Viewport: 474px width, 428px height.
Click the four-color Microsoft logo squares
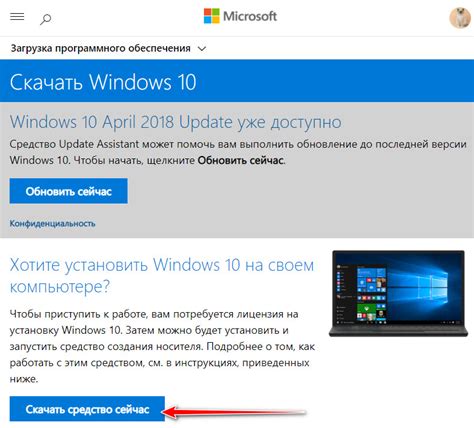[212, 16]
